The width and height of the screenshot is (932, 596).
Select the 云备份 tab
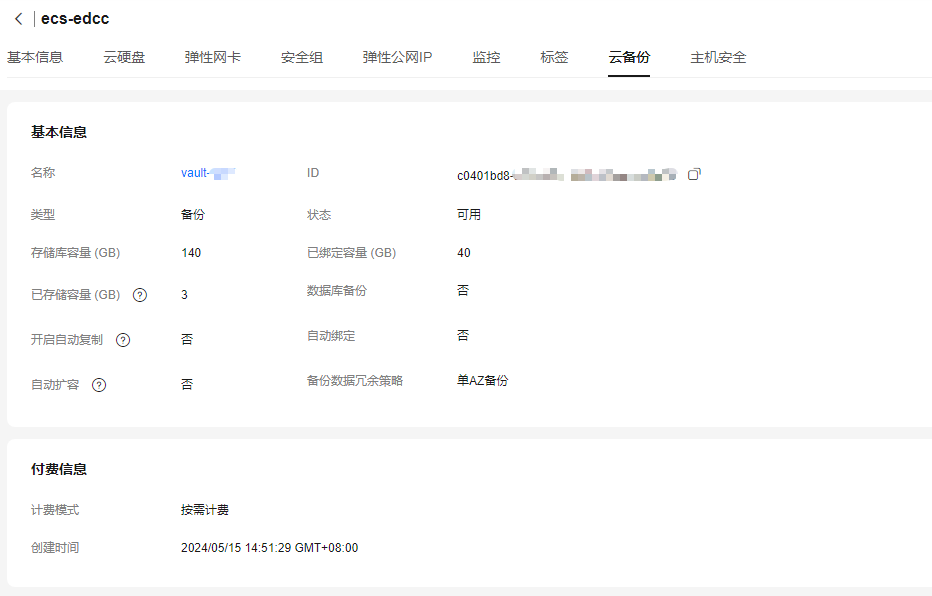click(x=629, y=57)
